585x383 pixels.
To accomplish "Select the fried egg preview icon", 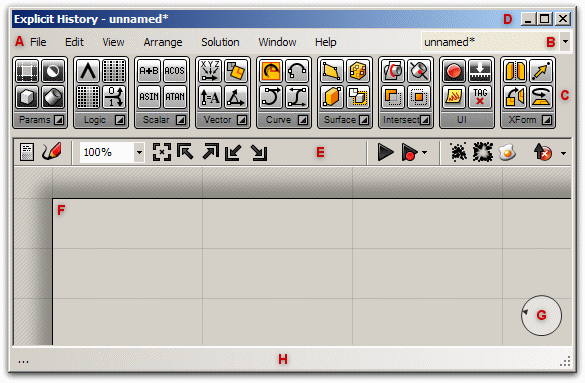I will [507, 152].
